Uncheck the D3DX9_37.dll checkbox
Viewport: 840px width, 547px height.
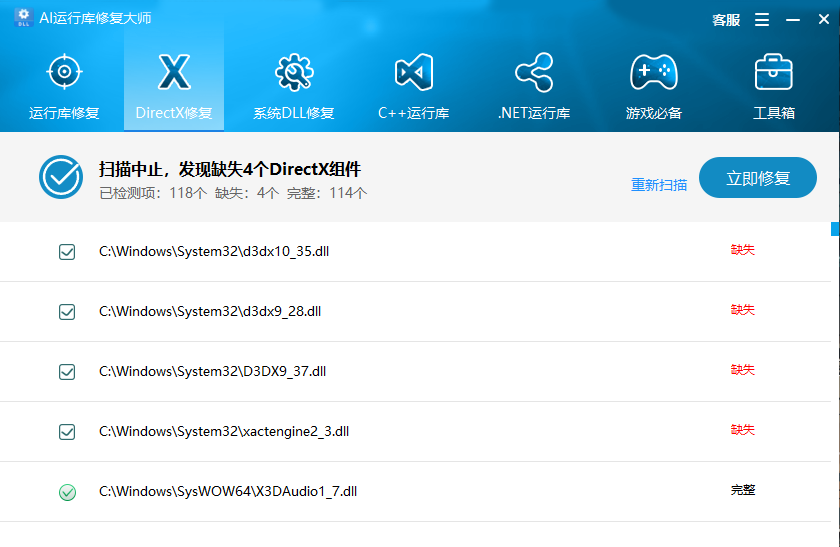click(67, 372)
